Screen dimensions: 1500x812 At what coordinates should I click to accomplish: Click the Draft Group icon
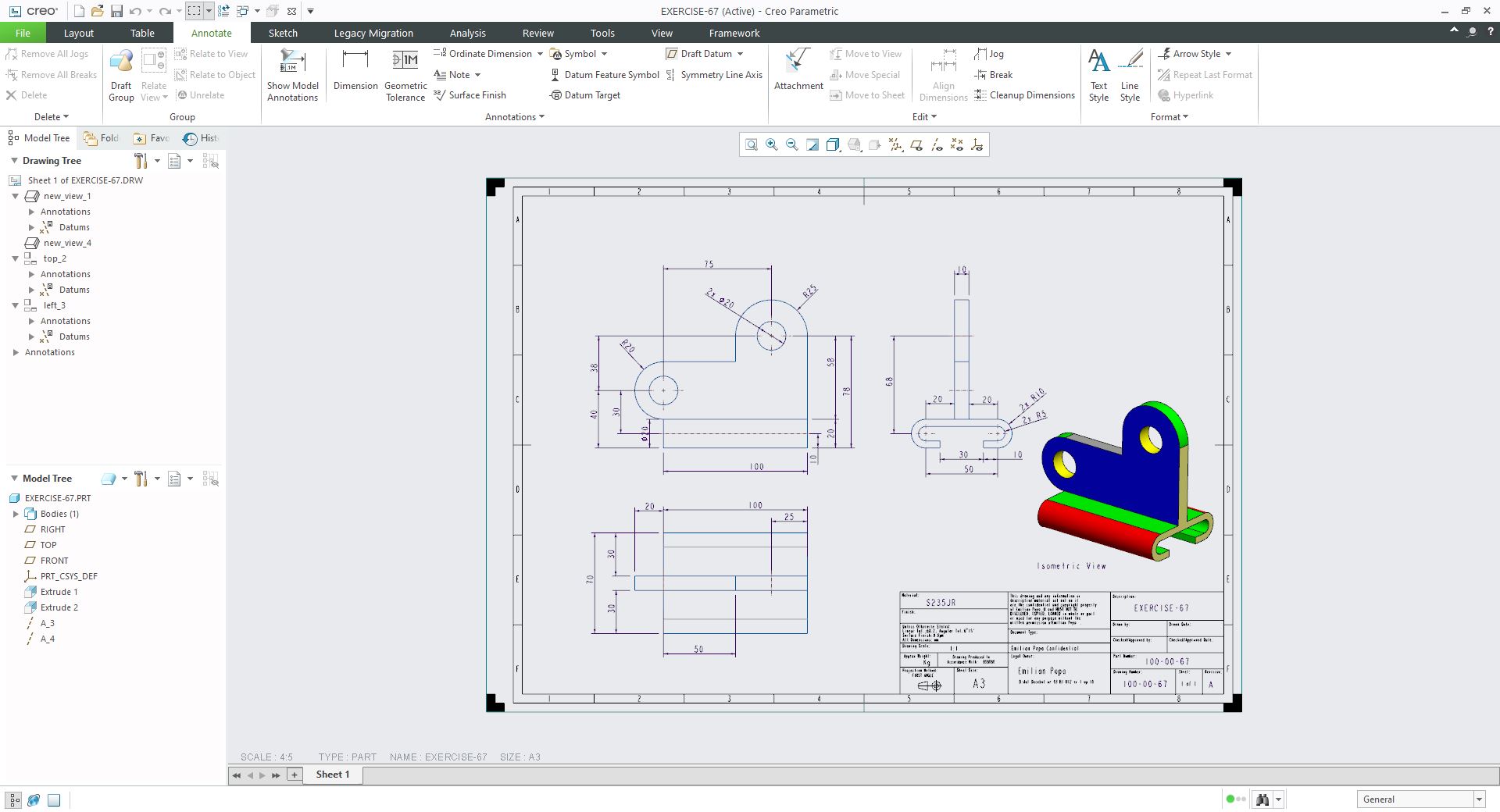pyautogui.click(x=121, y=75)
